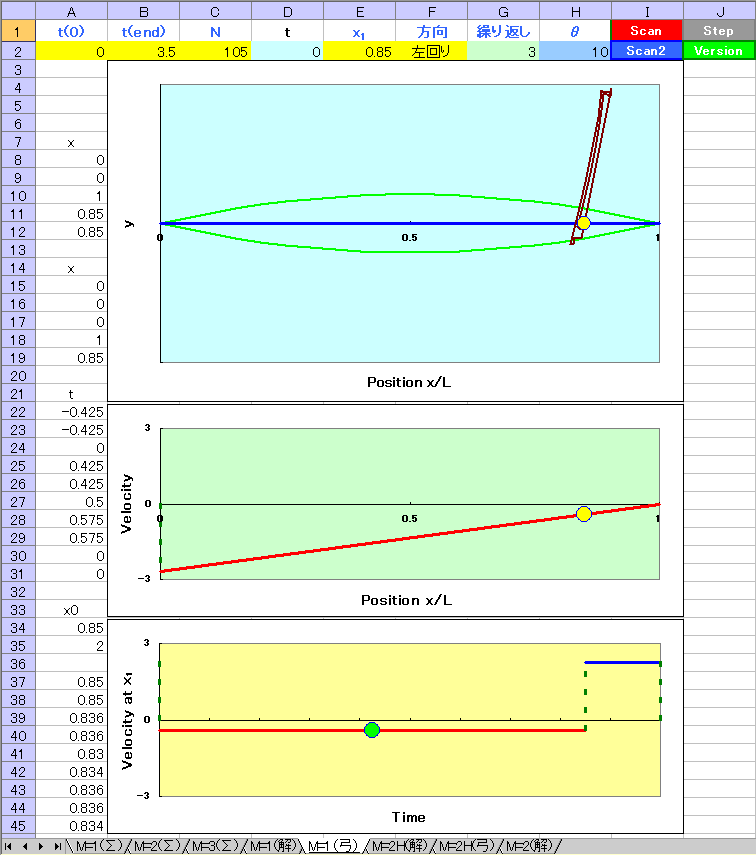Click the N value cell showing 105
The image size is (756, 855).
pyautogui.click(x=215, y=52)
